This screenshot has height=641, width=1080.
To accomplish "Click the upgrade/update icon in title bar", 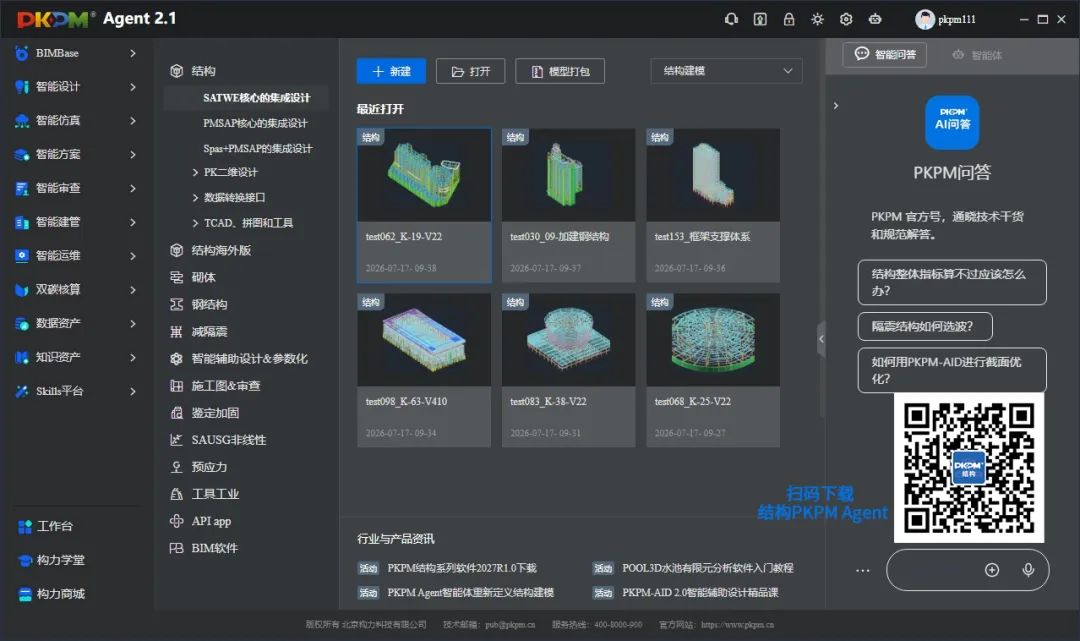I will 760,19.
